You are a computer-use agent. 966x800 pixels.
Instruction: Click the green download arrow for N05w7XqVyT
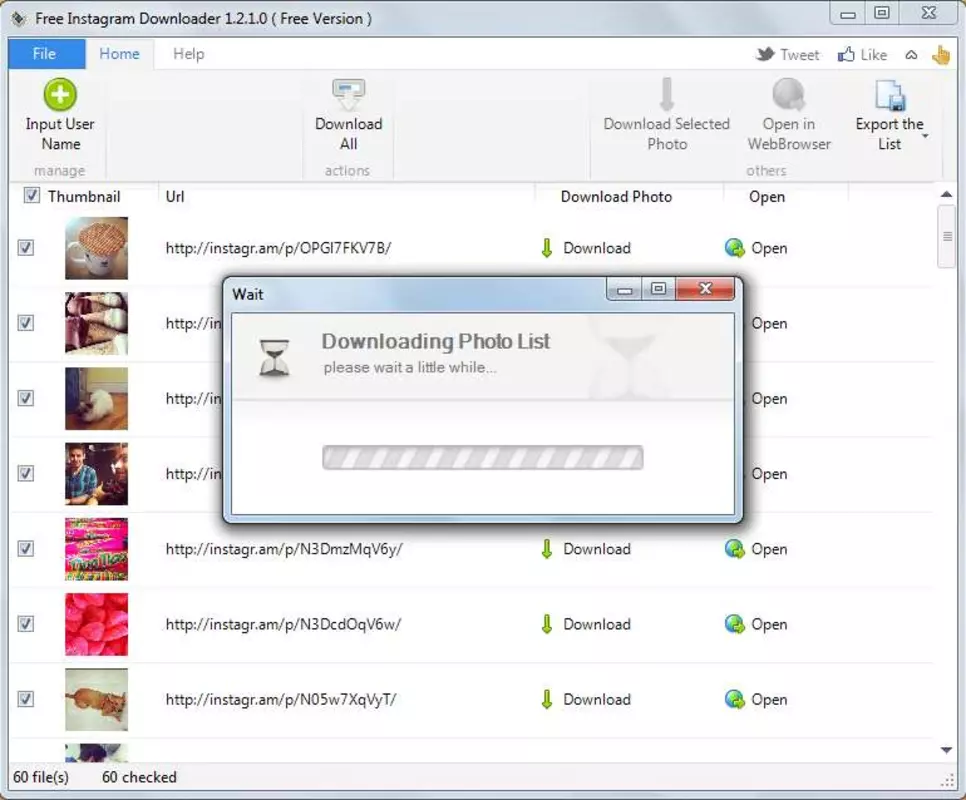[x=546, y=699]
